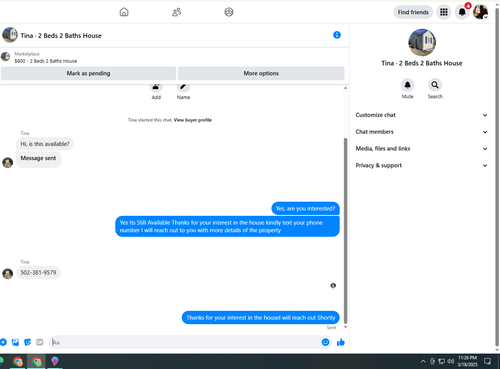Open the Groups icon in top navigation

point(229,12)
